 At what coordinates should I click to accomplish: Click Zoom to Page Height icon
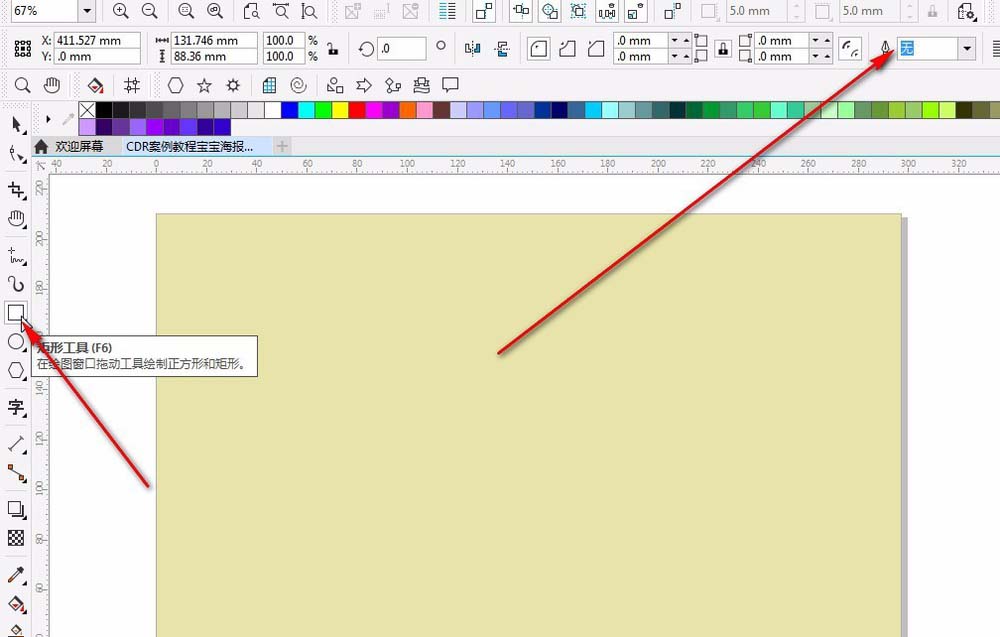pos(309,11)
